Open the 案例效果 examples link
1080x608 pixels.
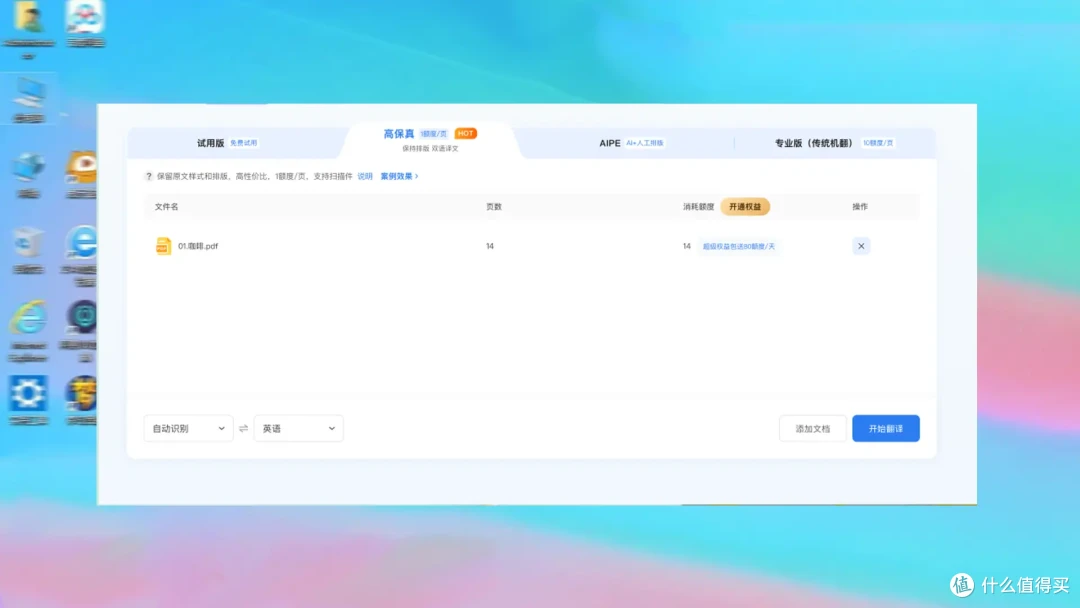click(x=399, y=176)
